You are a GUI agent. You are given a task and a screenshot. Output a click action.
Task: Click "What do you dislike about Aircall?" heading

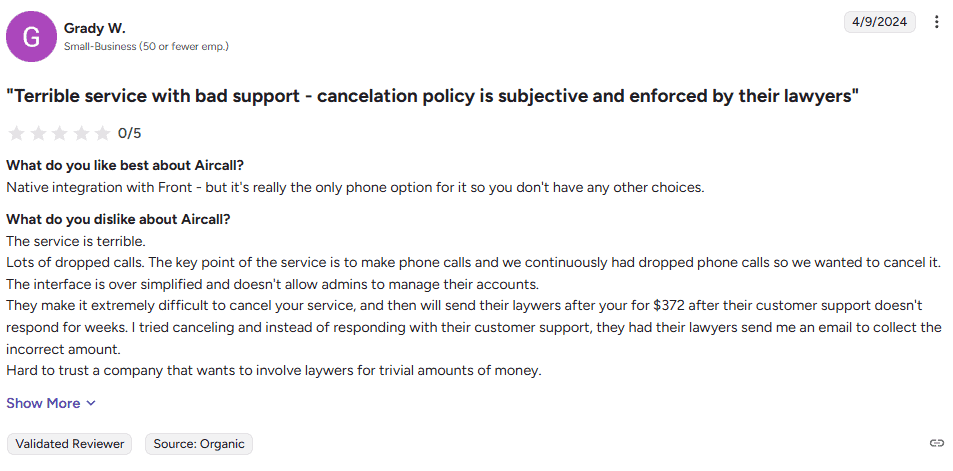point(118,219)
